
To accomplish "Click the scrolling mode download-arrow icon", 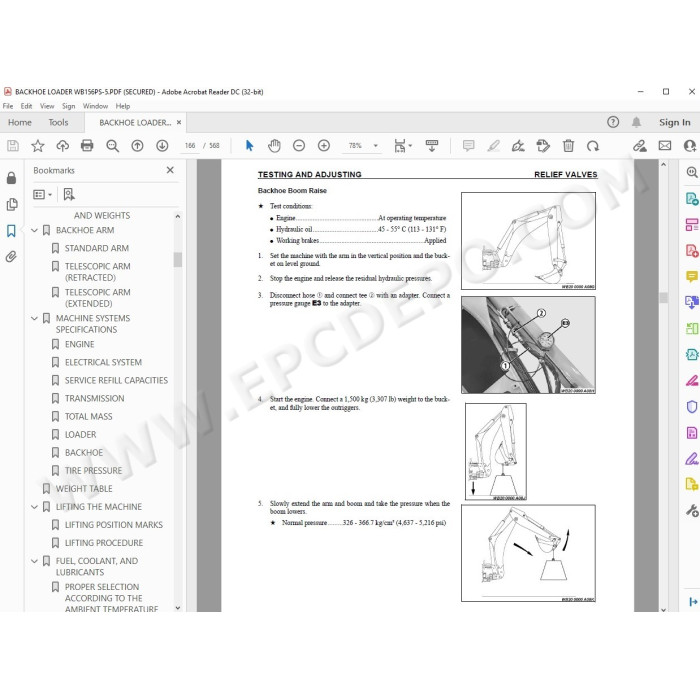I will tap(432, 146).
